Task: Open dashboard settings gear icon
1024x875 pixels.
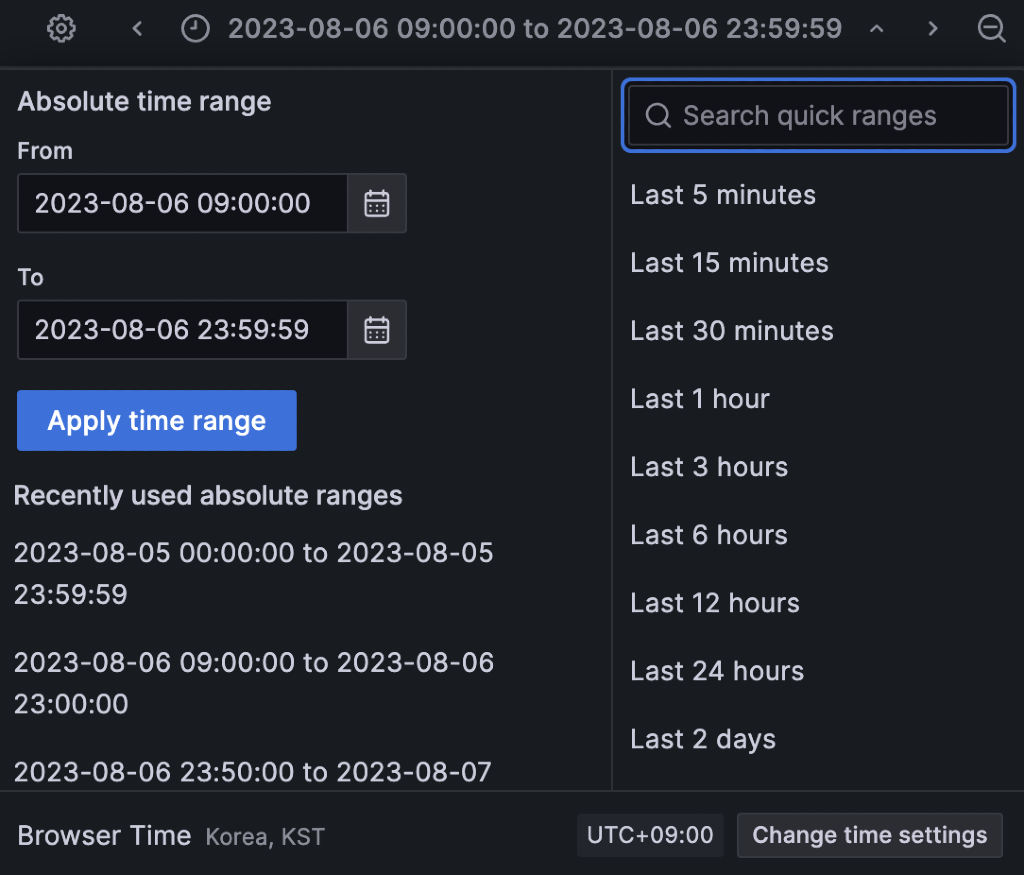Action: coord(62,29)
